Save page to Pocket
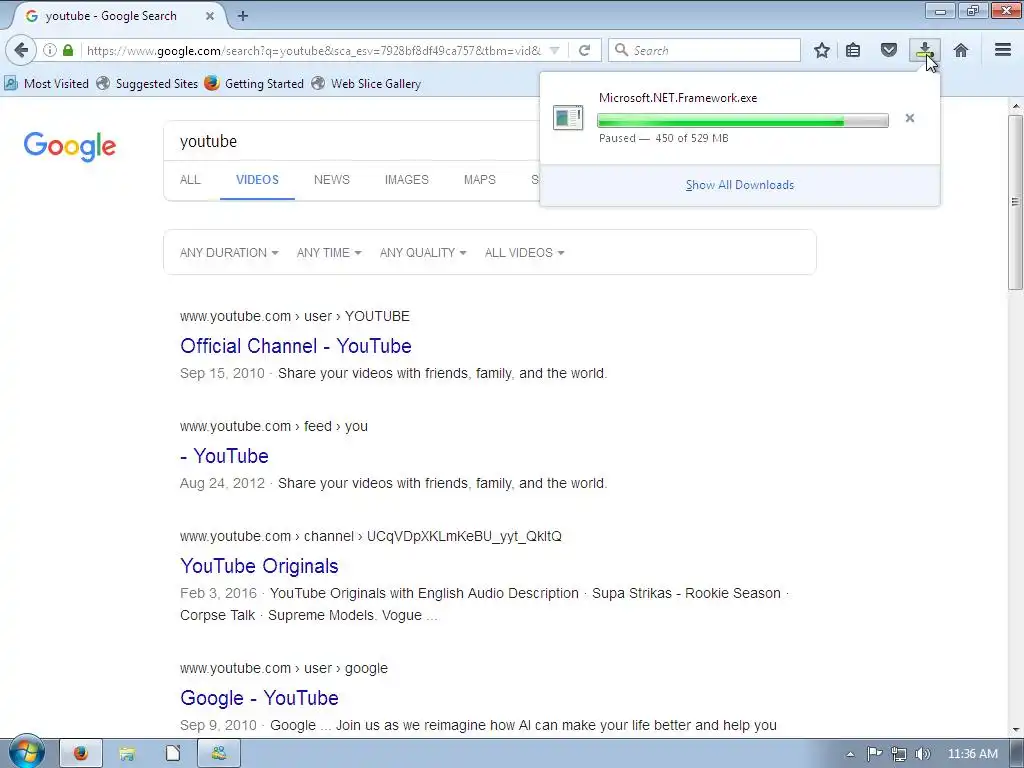This screenshot has width=1024, height=768. 888,50
